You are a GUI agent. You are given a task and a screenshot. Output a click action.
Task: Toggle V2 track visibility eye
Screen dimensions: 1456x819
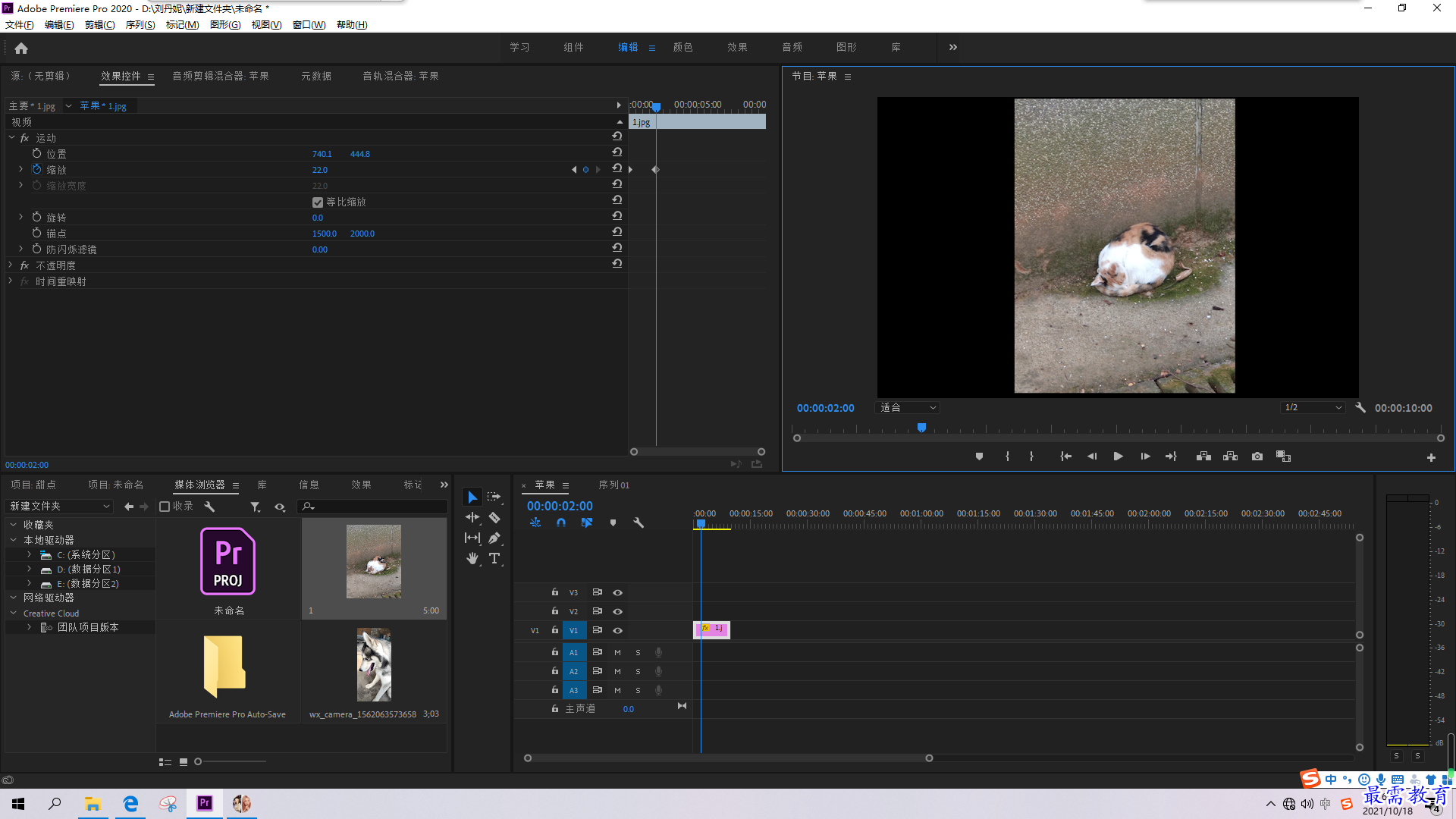pyautogui.click(x=617, y=611)
